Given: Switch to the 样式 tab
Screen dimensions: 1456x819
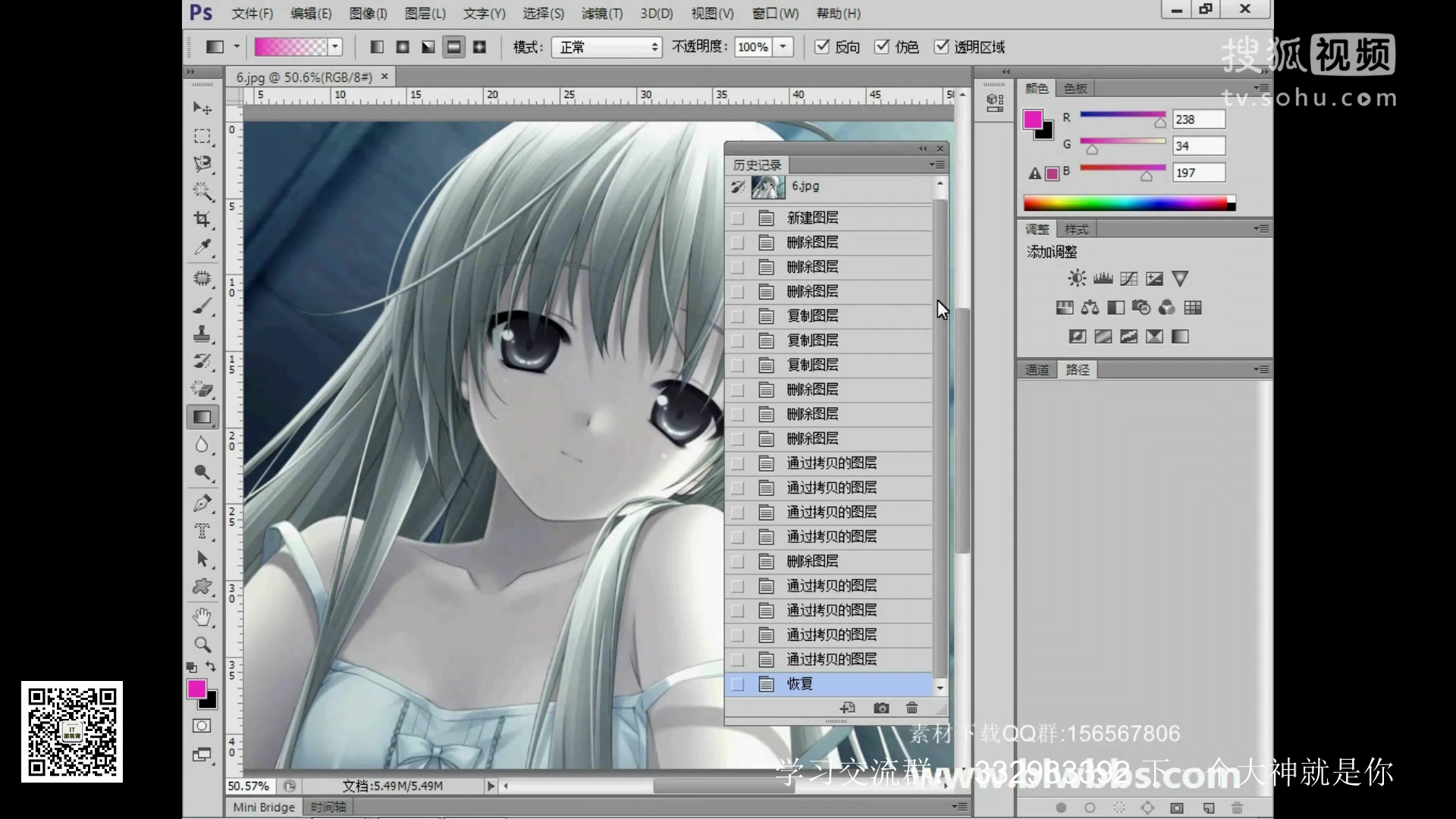Looking at the screenshot, I should pyautogui.click(x=1076, y=229).
